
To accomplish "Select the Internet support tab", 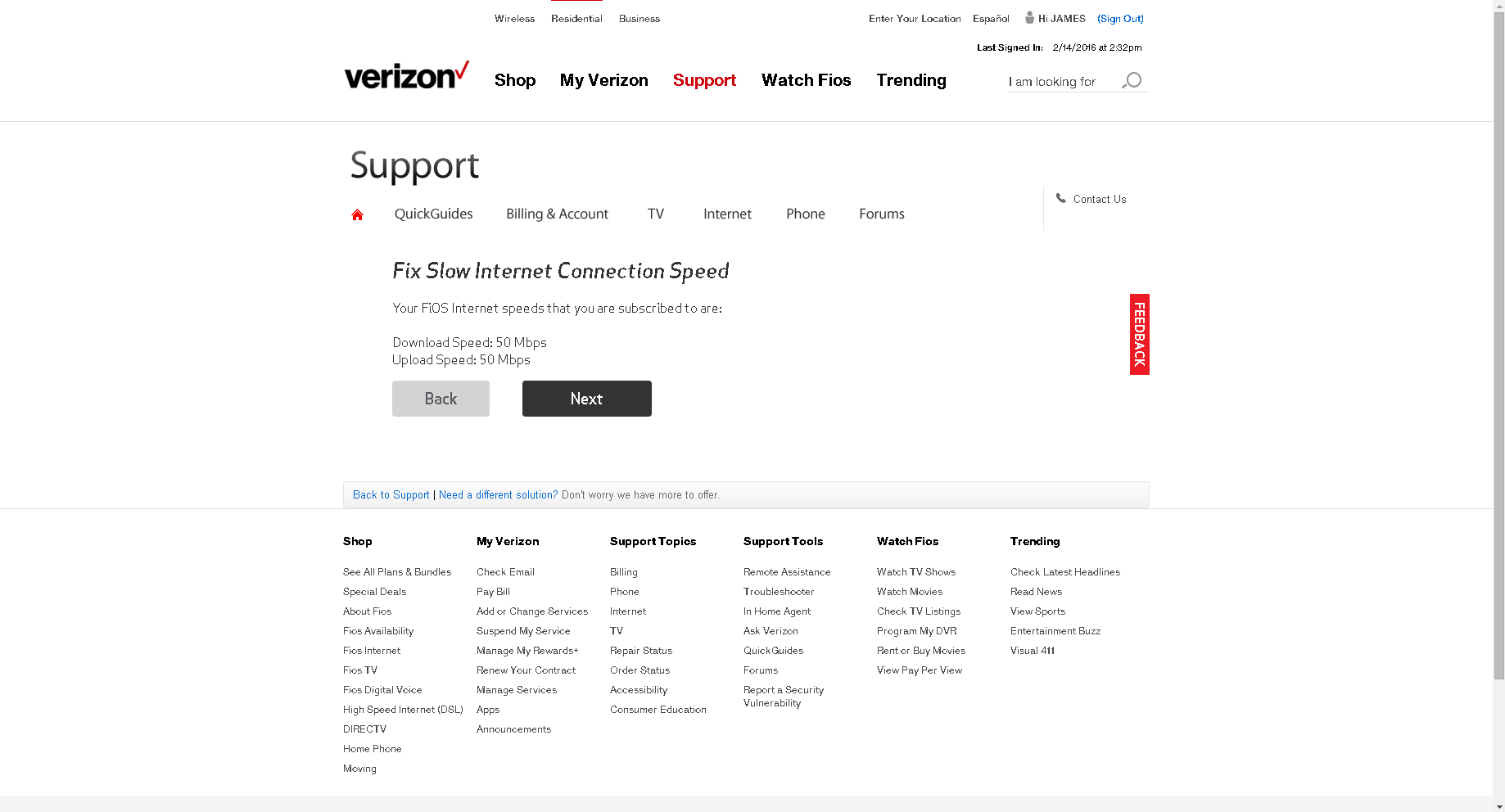I will (727, 214).
